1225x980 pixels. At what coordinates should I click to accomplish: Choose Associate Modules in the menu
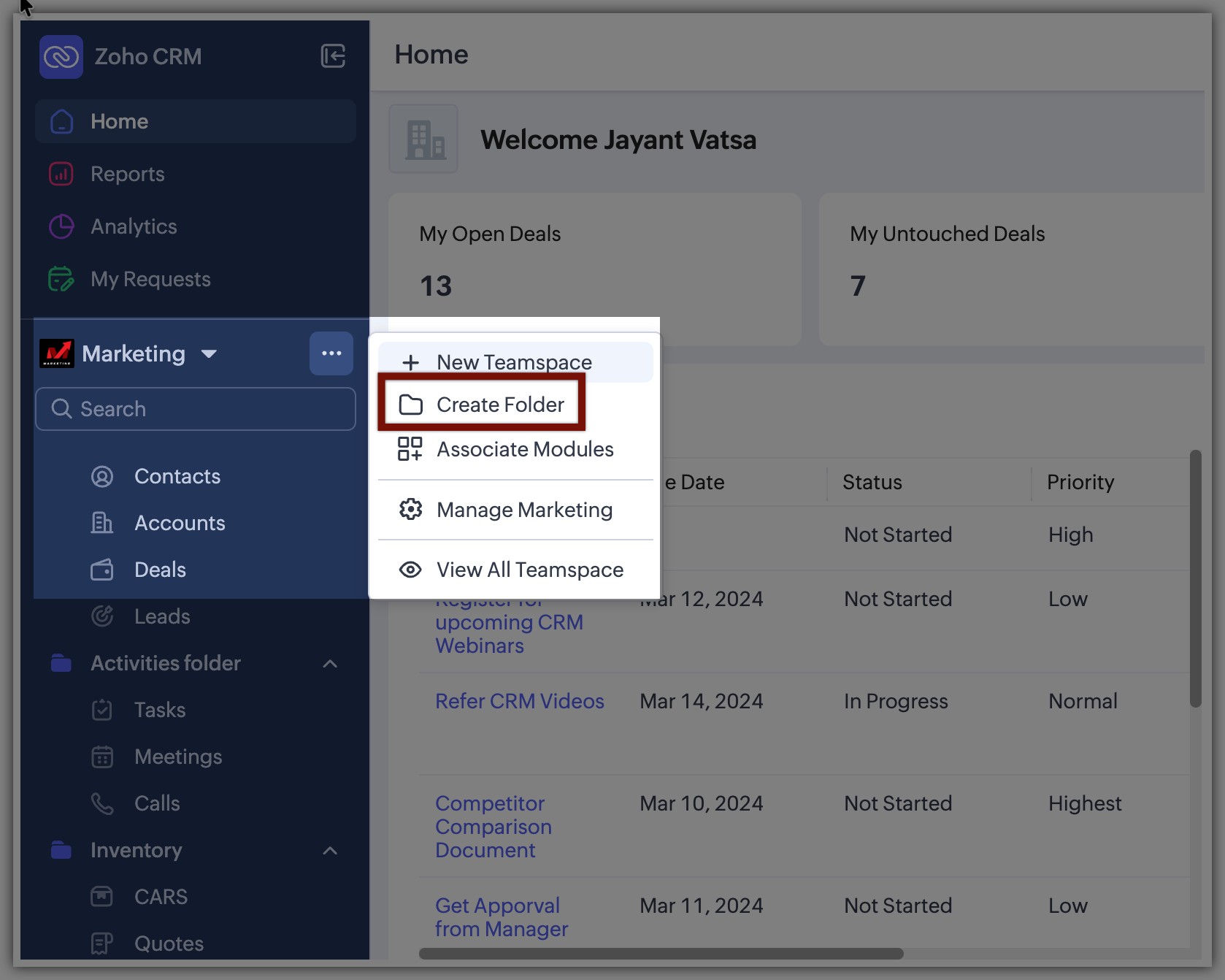(524, 449)
